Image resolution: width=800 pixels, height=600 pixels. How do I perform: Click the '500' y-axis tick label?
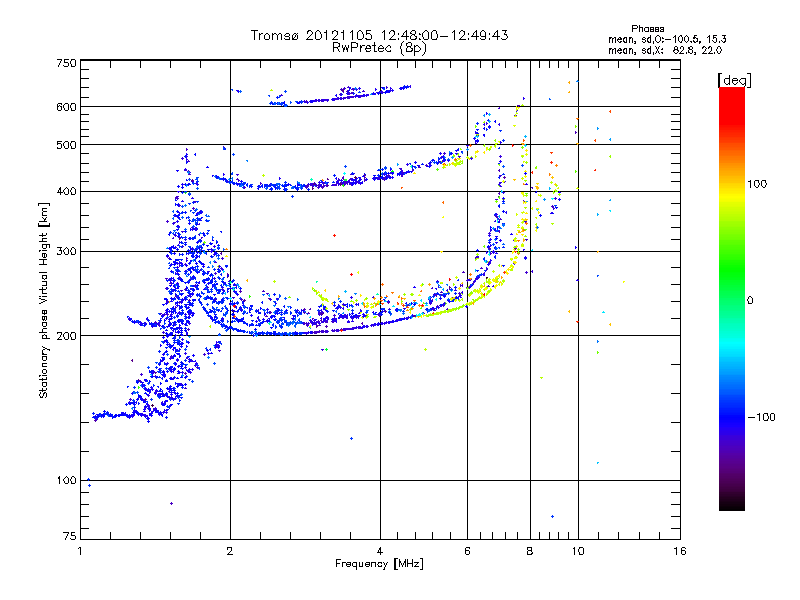[66, 145]
